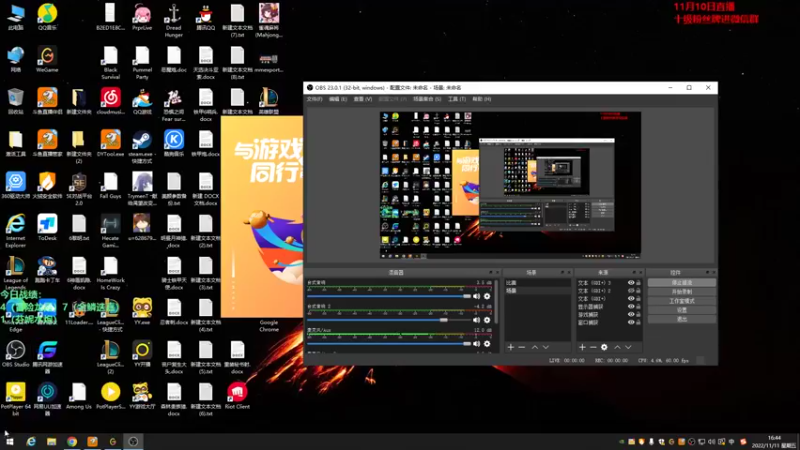This screenshot has height=450, width=800.
Task: Select the first scene in Scenes list
Action: tap(537, 283)
